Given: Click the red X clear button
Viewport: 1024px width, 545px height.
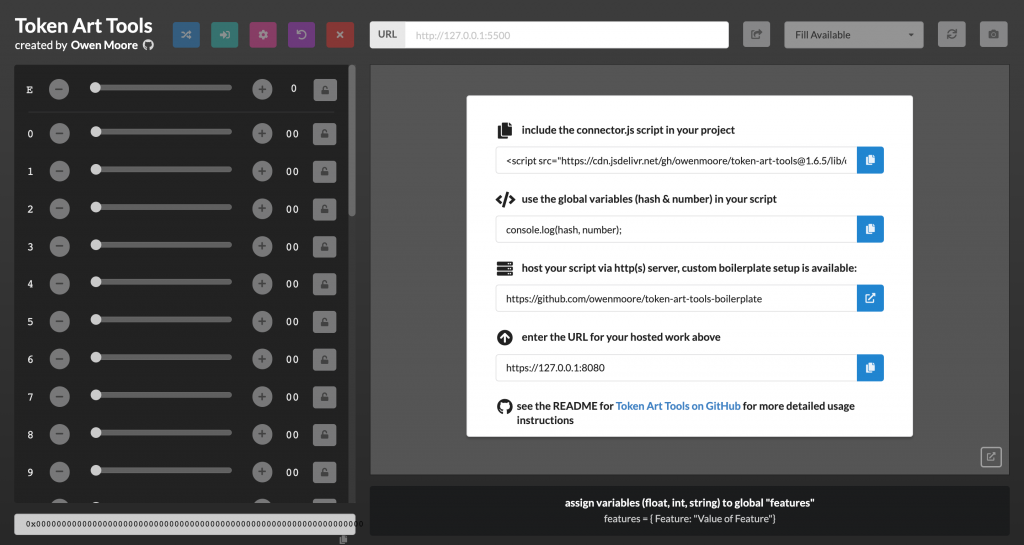Looking at the screenshot, I should tap(340, 35).
